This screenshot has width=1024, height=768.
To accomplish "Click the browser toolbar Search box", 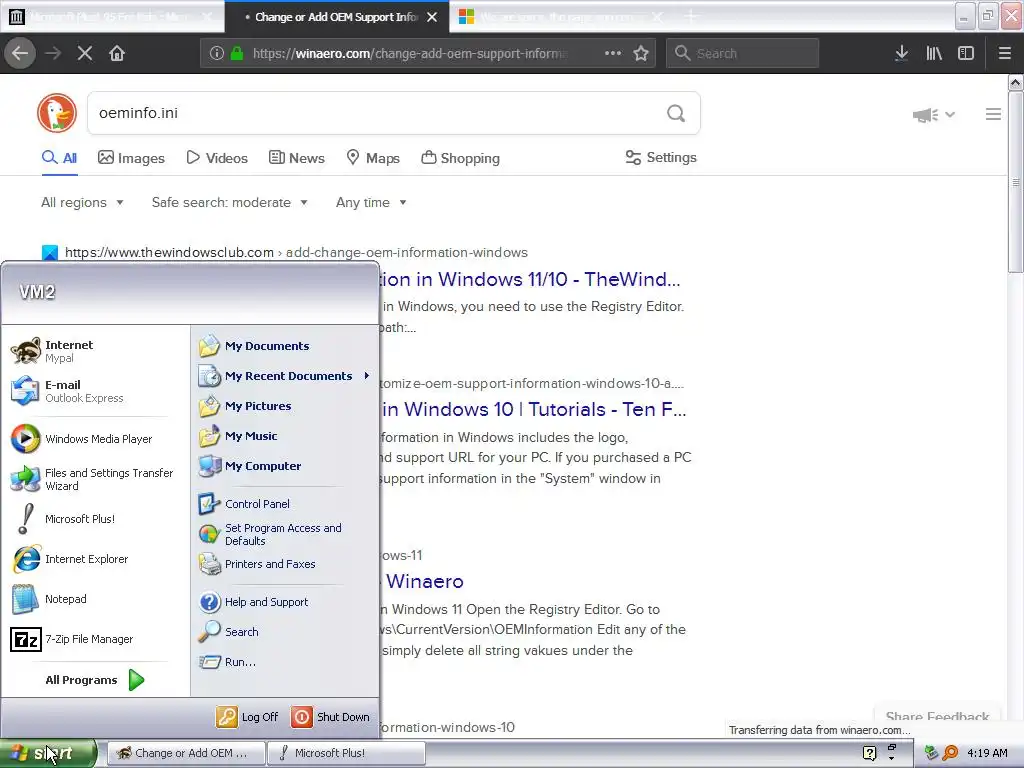I will (x=743, y=53).
